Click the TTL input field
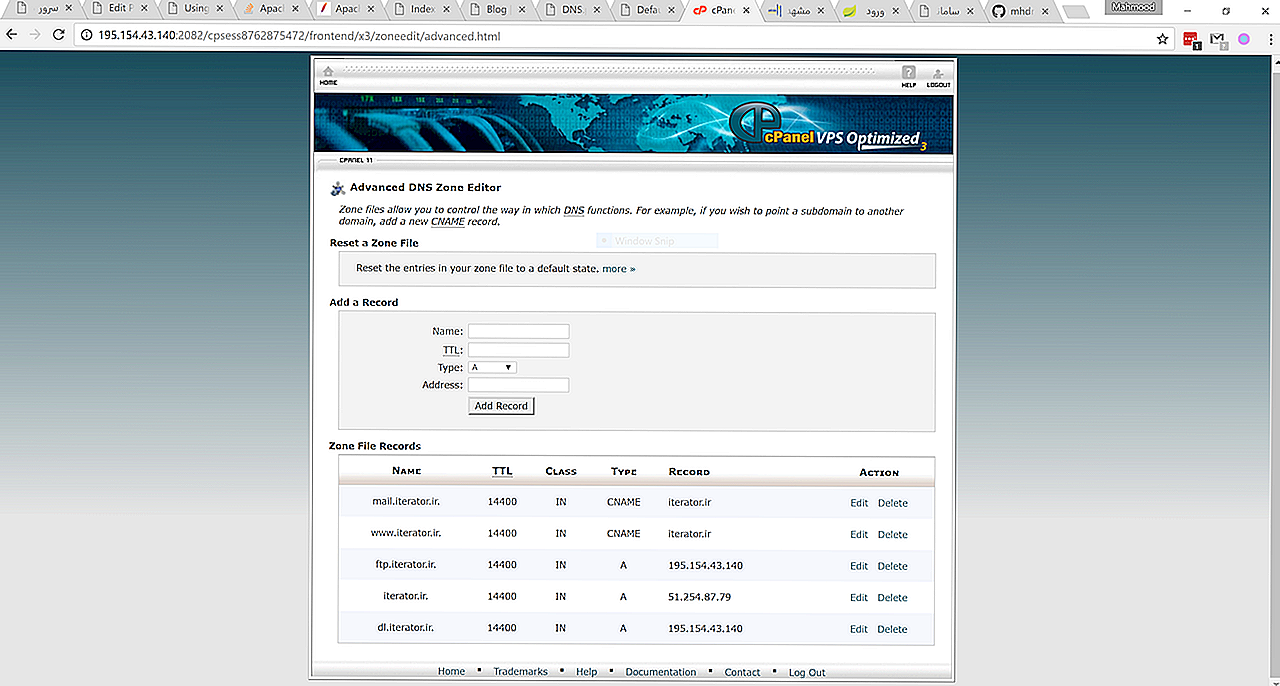The height and width of the screenshot is (686, 1280). coord(518,350)
